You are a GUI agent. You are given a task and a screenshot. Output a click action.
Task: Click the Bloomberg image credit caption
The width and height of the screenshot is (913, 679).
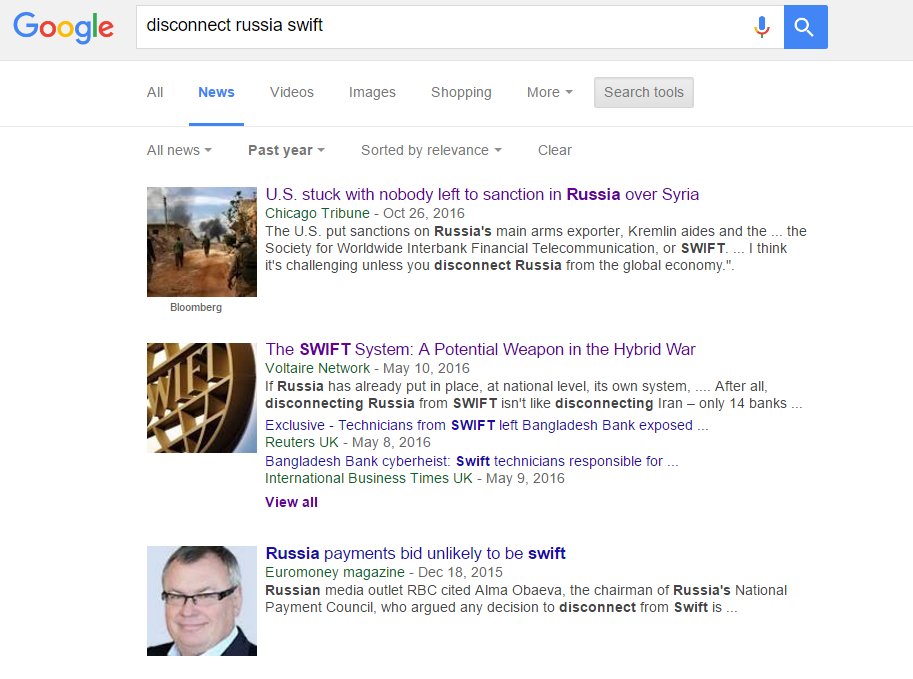[x=196, y=307]
